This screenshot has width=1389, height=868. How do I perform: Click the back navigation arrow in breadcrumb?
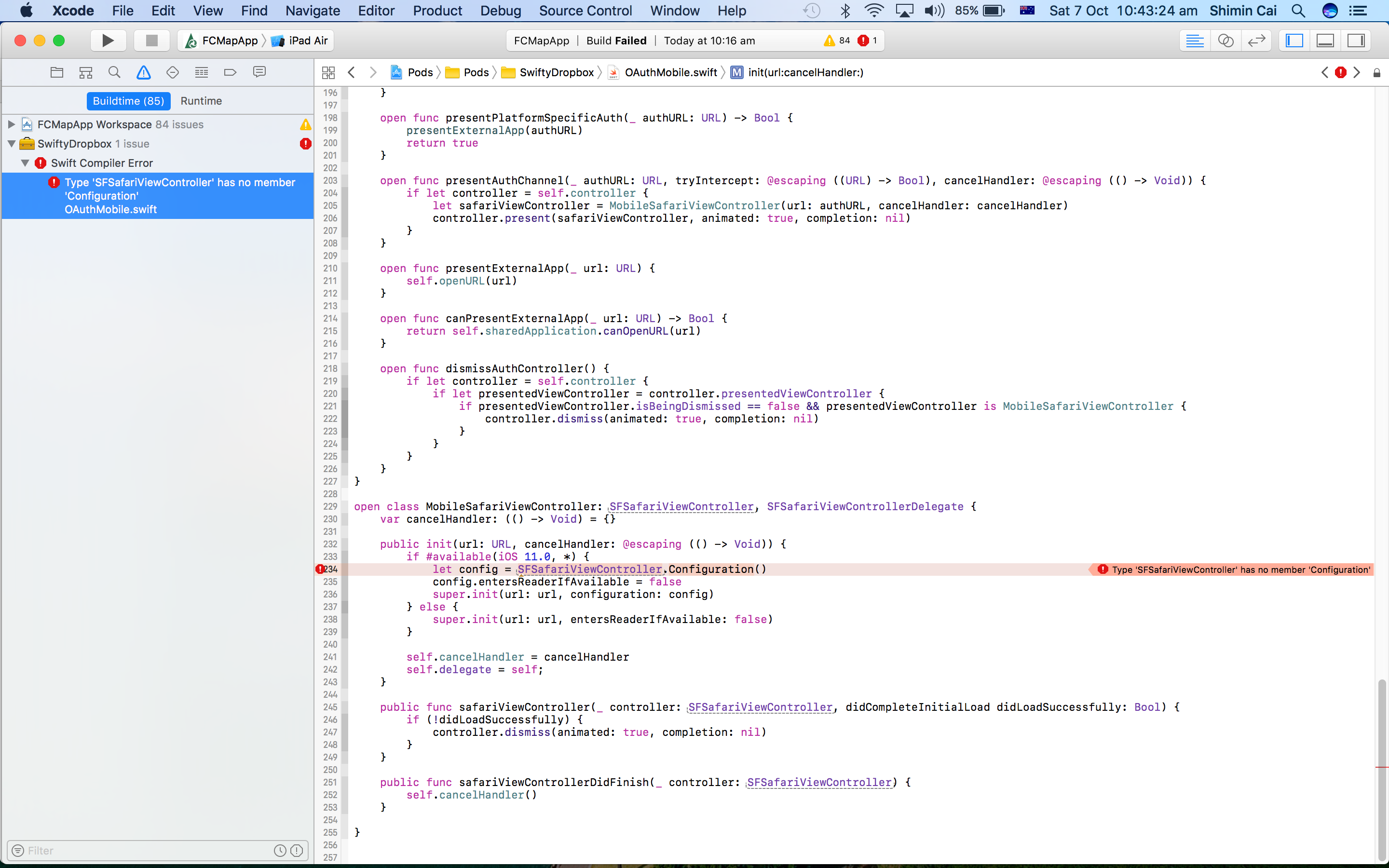[352, 72]
